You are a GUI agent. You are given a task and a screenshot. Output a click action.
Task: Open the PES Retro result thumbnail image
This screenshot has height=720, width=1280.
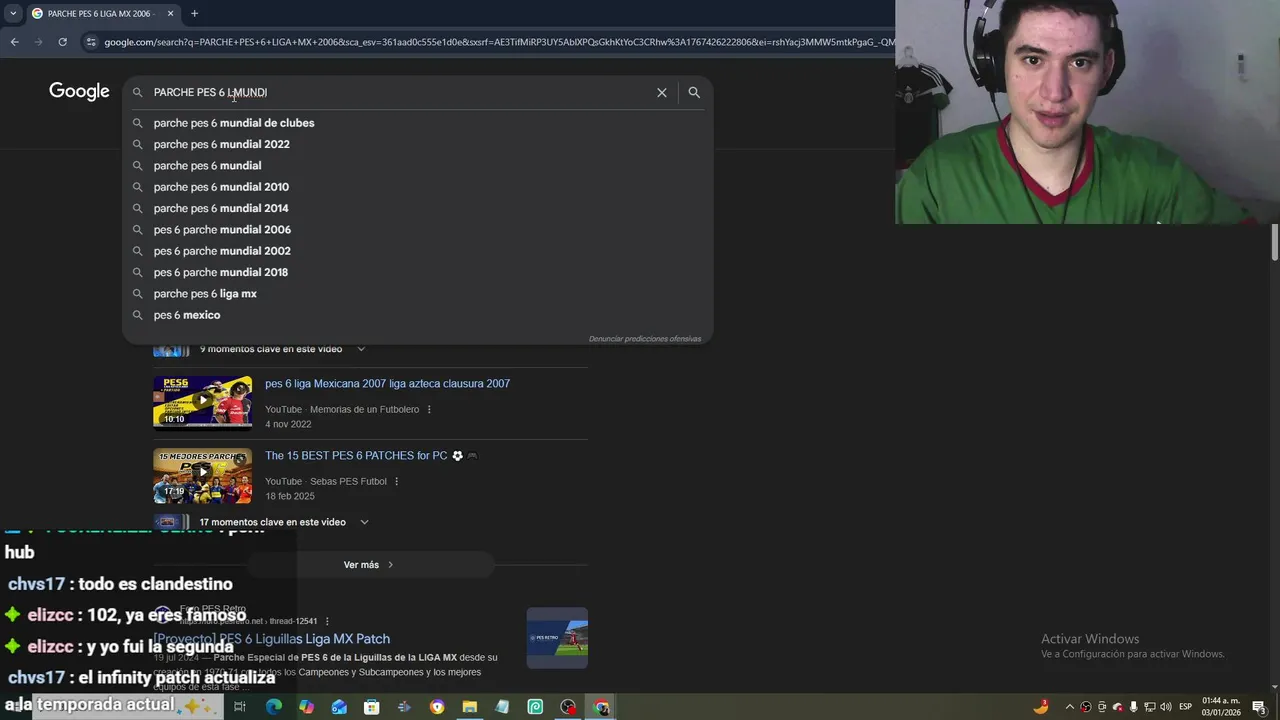pyautogui.click(x=557, y=638)
